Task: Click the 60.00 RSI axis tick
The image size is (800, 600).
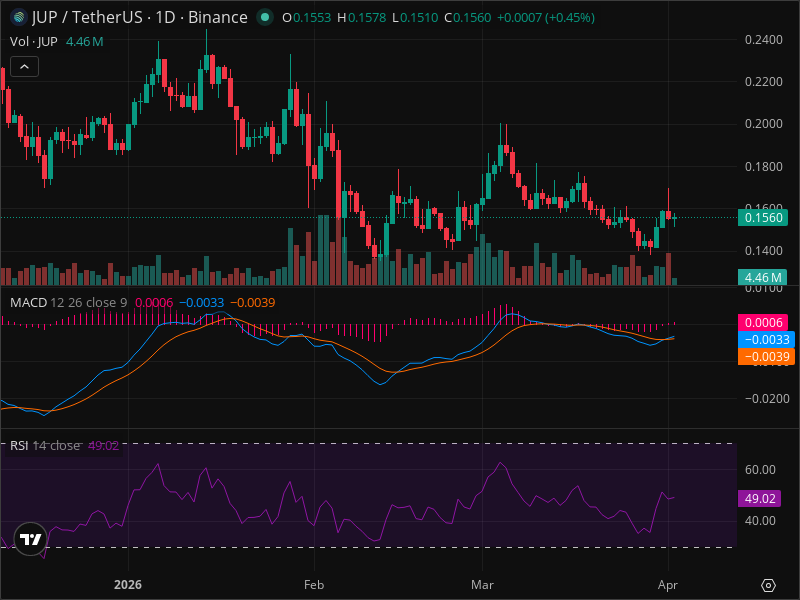Action: click(x=760, y=469)
